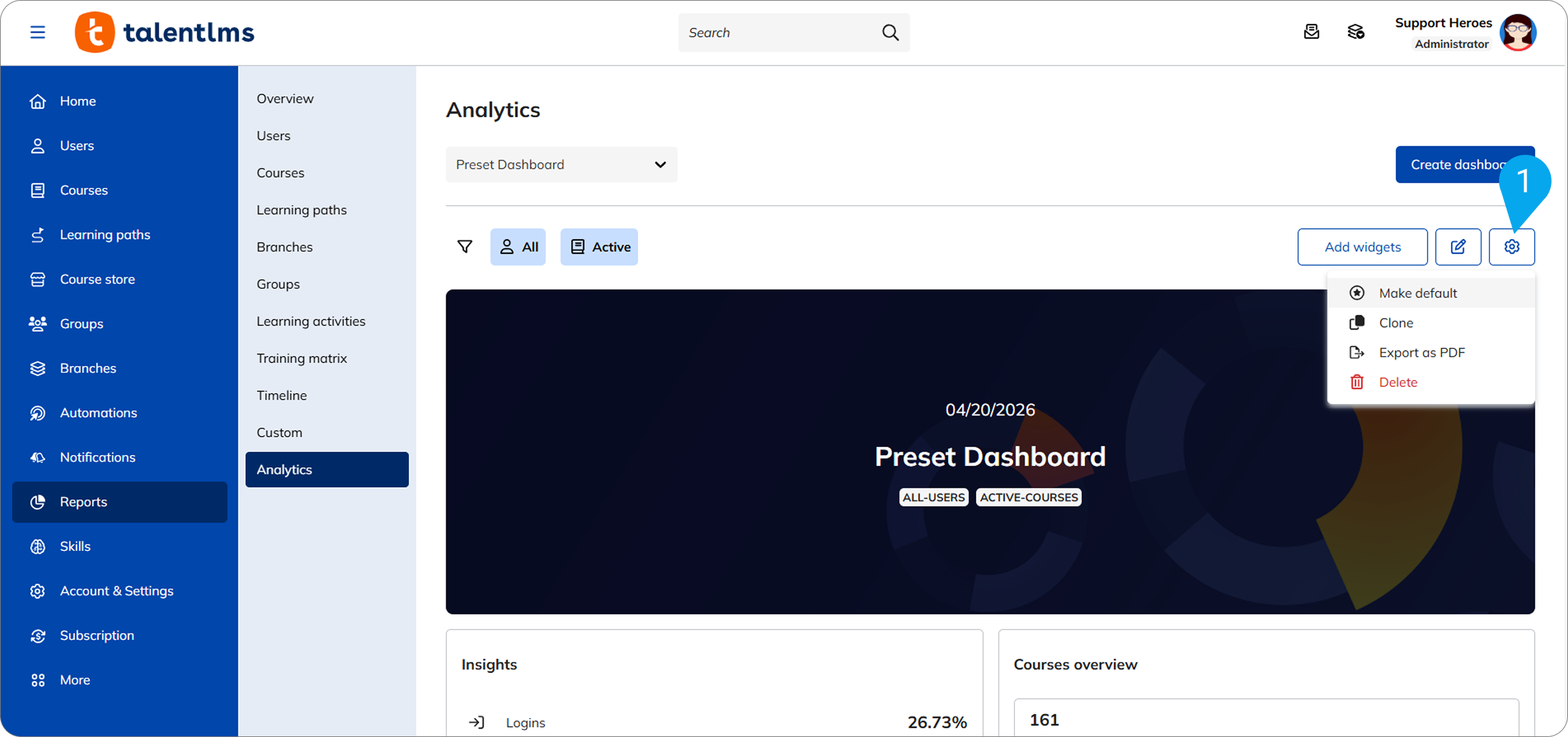Click the Users icon in sidebar

[38, 146]
